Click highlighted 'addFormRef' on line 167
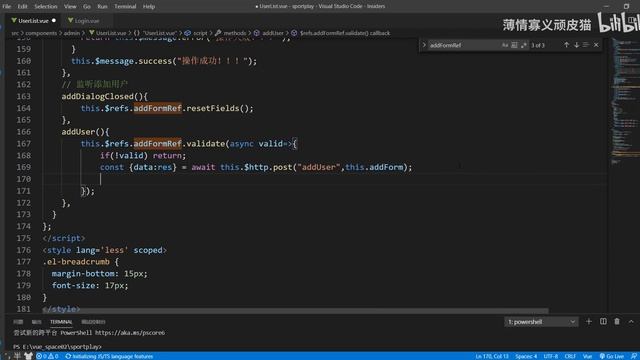 coord(158,144)
